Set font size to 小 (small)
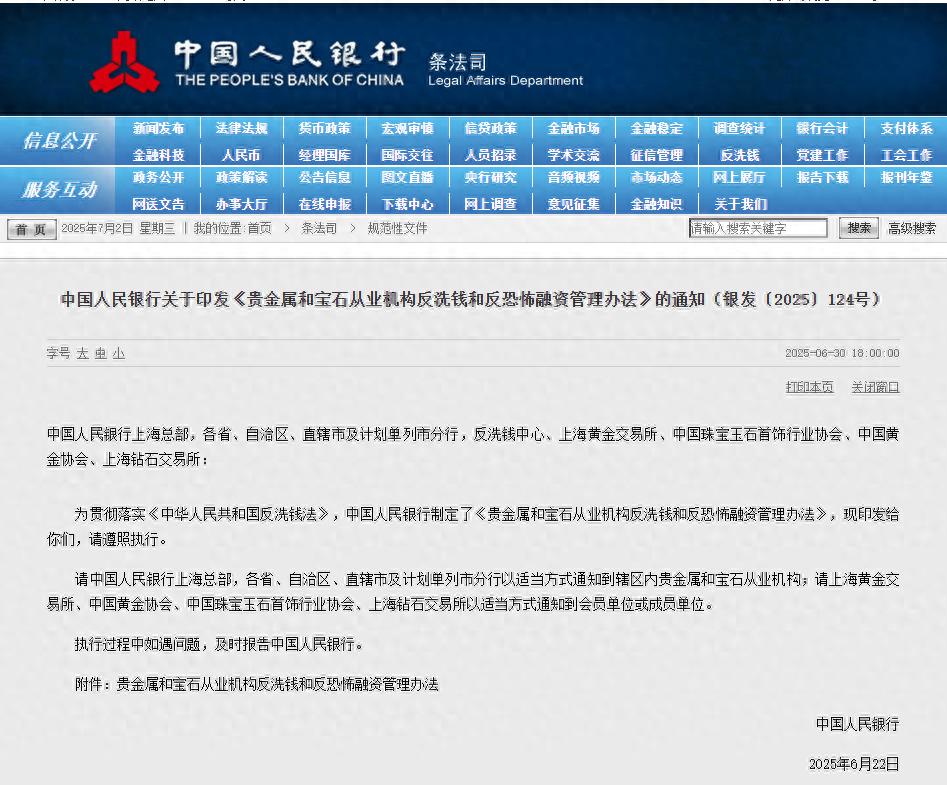 [x=119, y=353]
